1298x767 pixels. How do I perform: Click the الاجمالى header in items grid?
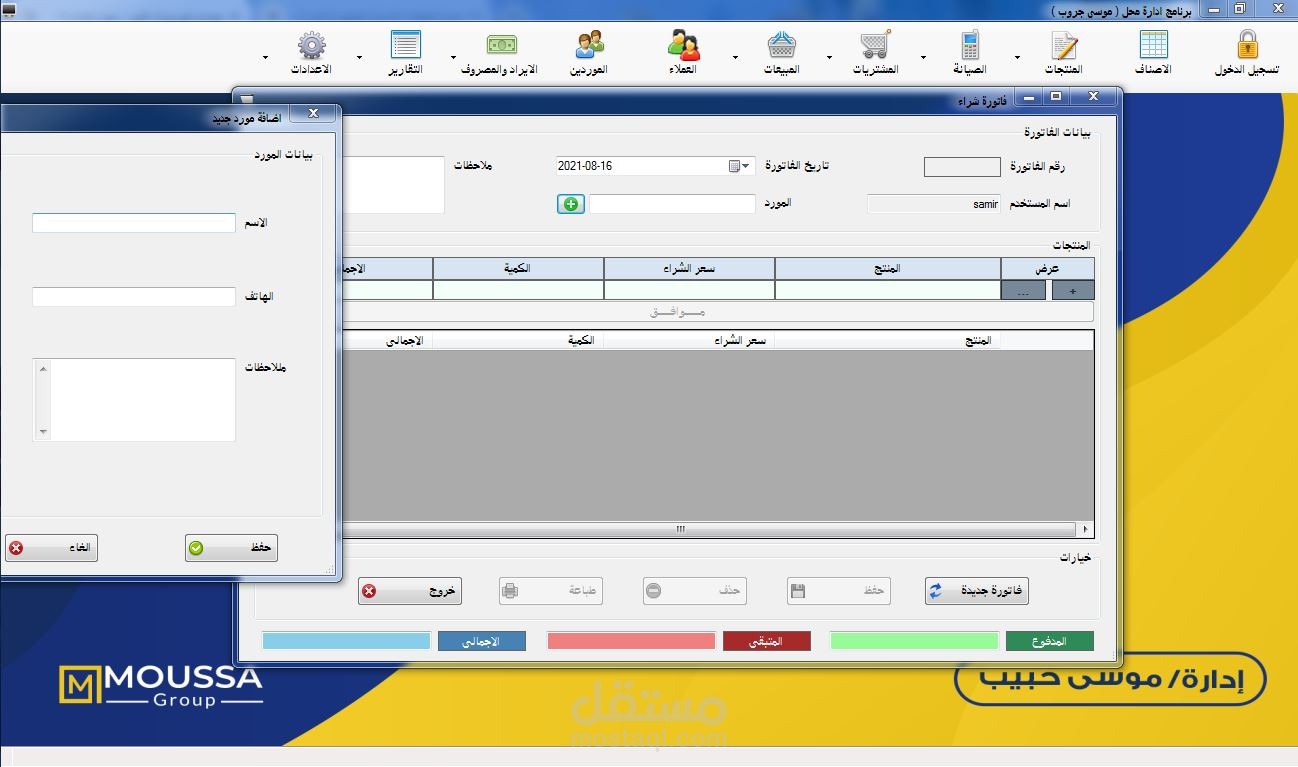pos(387,341)
